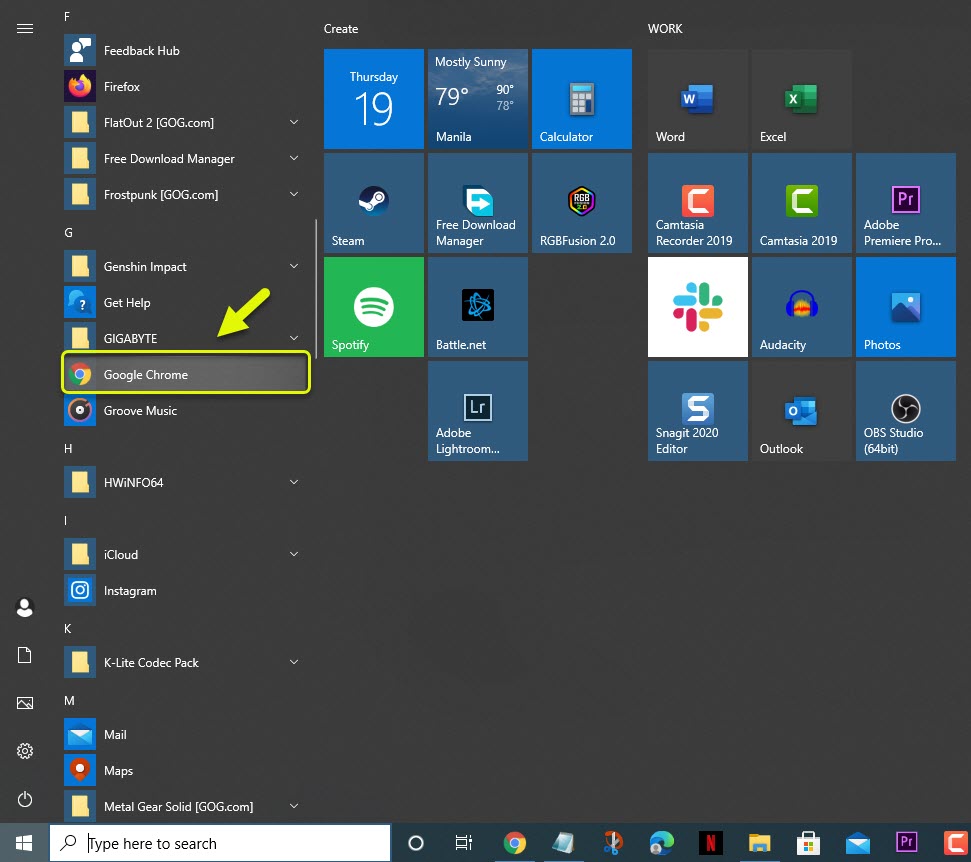Screen dimensions: 971x862
Task: Open Feedback Hub from app list
Action: (x=186, y=51)
